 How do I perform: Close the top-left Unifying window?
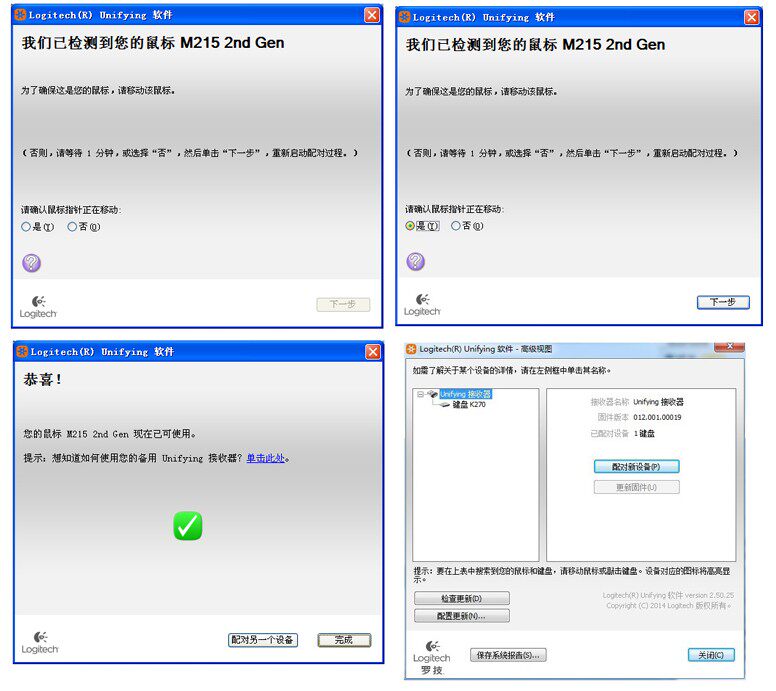tap(372, 15)
